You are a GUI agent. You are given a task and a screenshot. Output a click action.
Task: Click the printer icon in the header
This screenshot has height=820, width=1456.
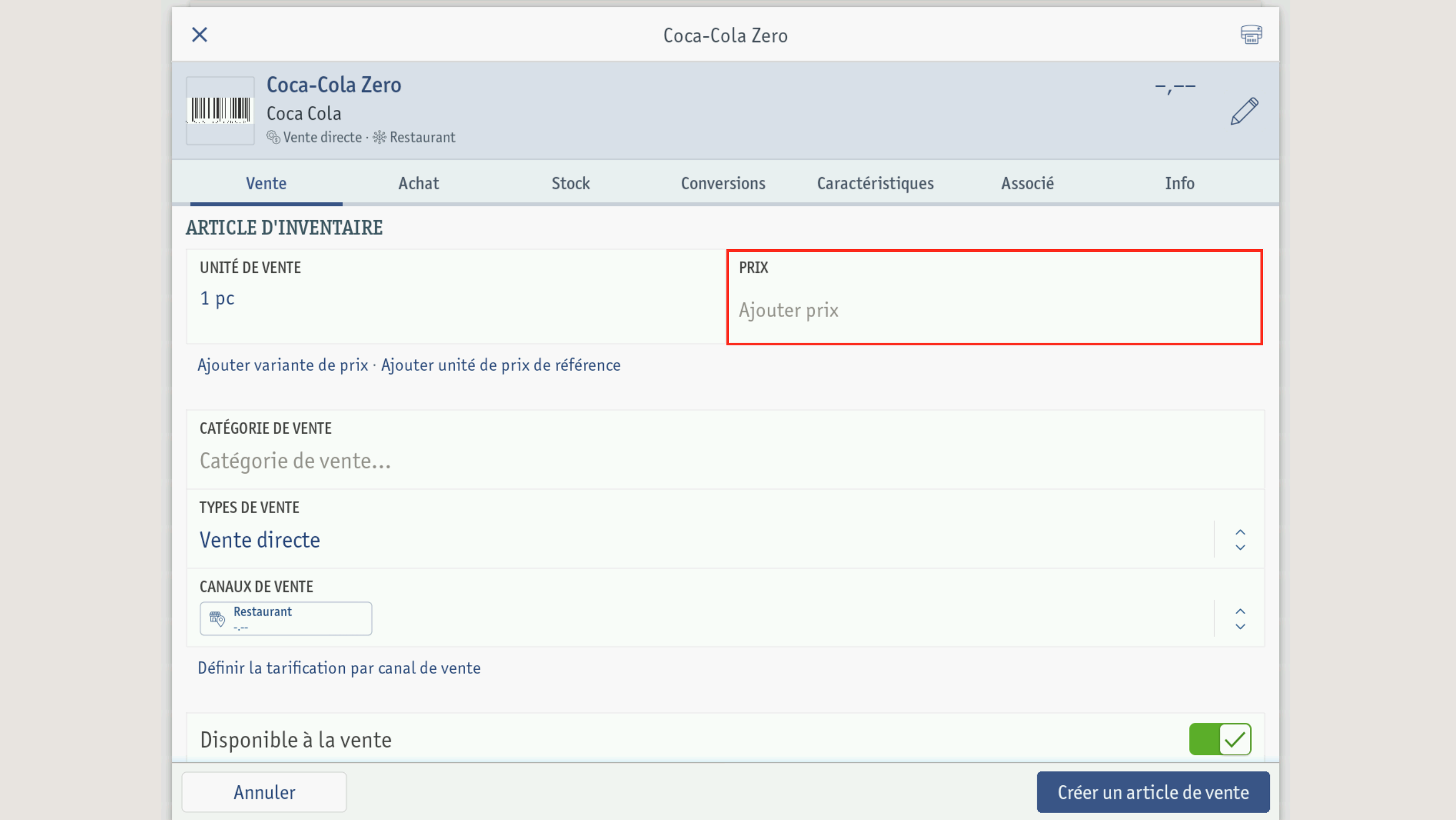click(1251, 35)
